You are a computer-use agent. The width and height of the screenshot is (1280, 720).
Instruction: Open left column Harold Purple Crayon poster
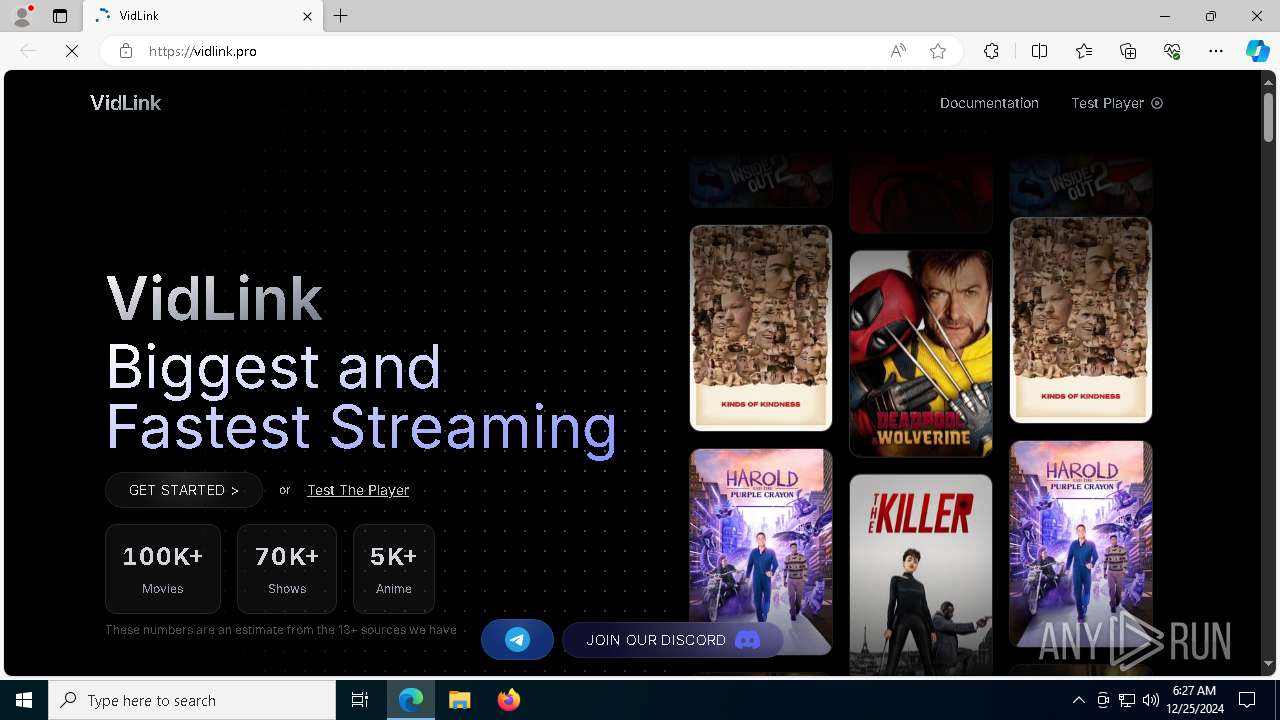761,552
